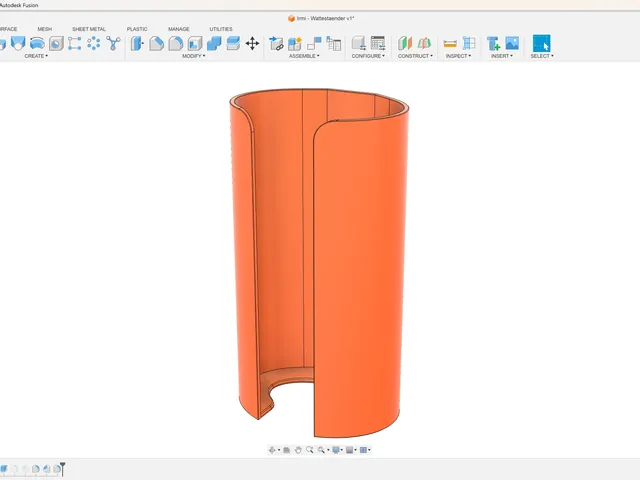Click the configuration table icon
Screen dimensions: 640x480
click(378, 43)
